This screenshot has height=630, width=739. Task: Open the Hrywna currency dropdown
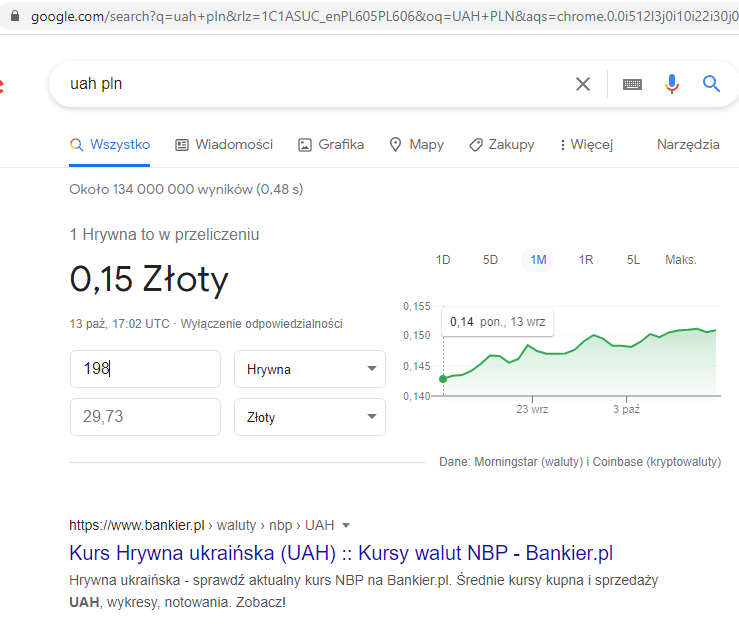tap(309, 369)
